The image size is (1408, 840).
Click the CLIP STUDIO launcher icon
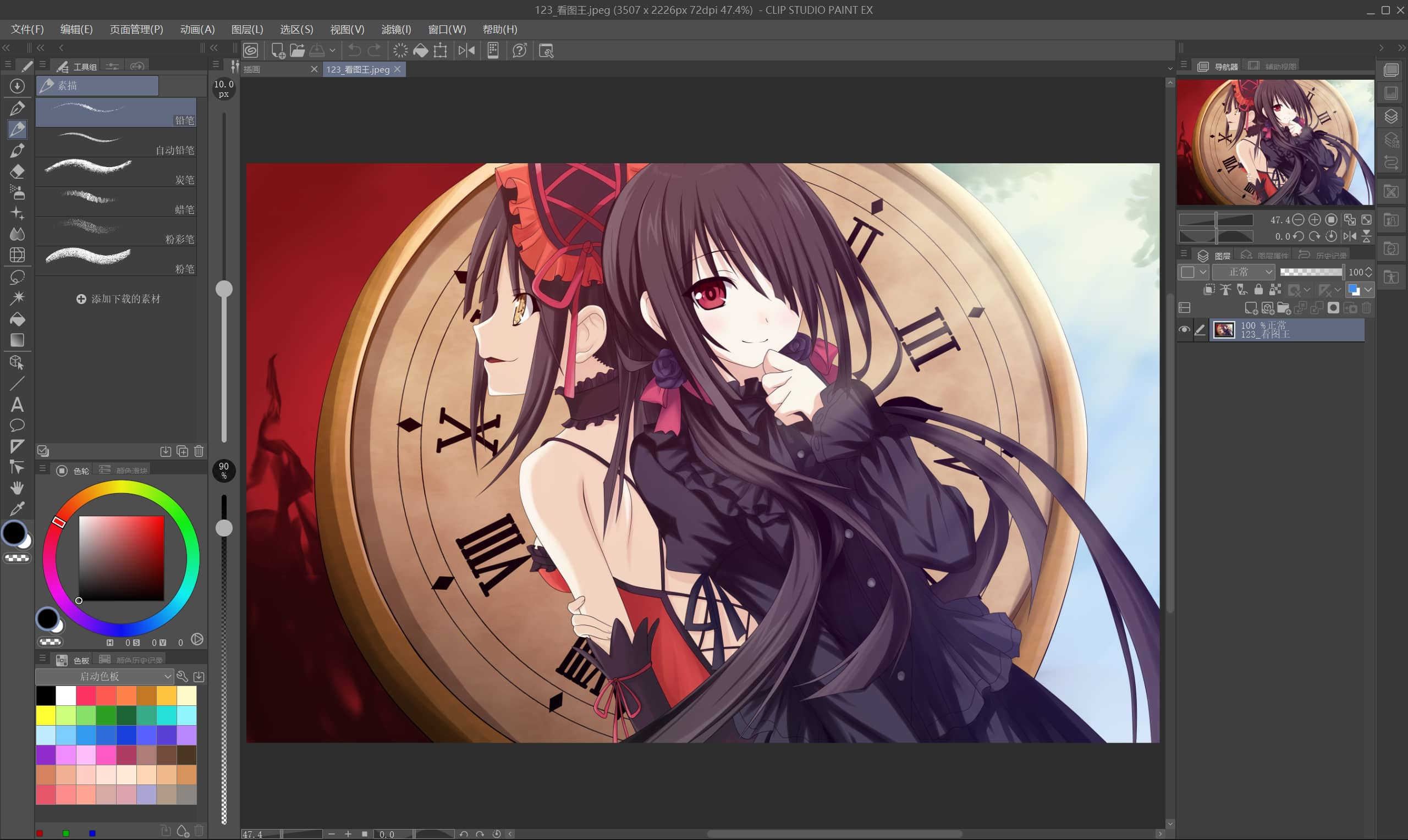pyautogui.click(x=251, y=51)
